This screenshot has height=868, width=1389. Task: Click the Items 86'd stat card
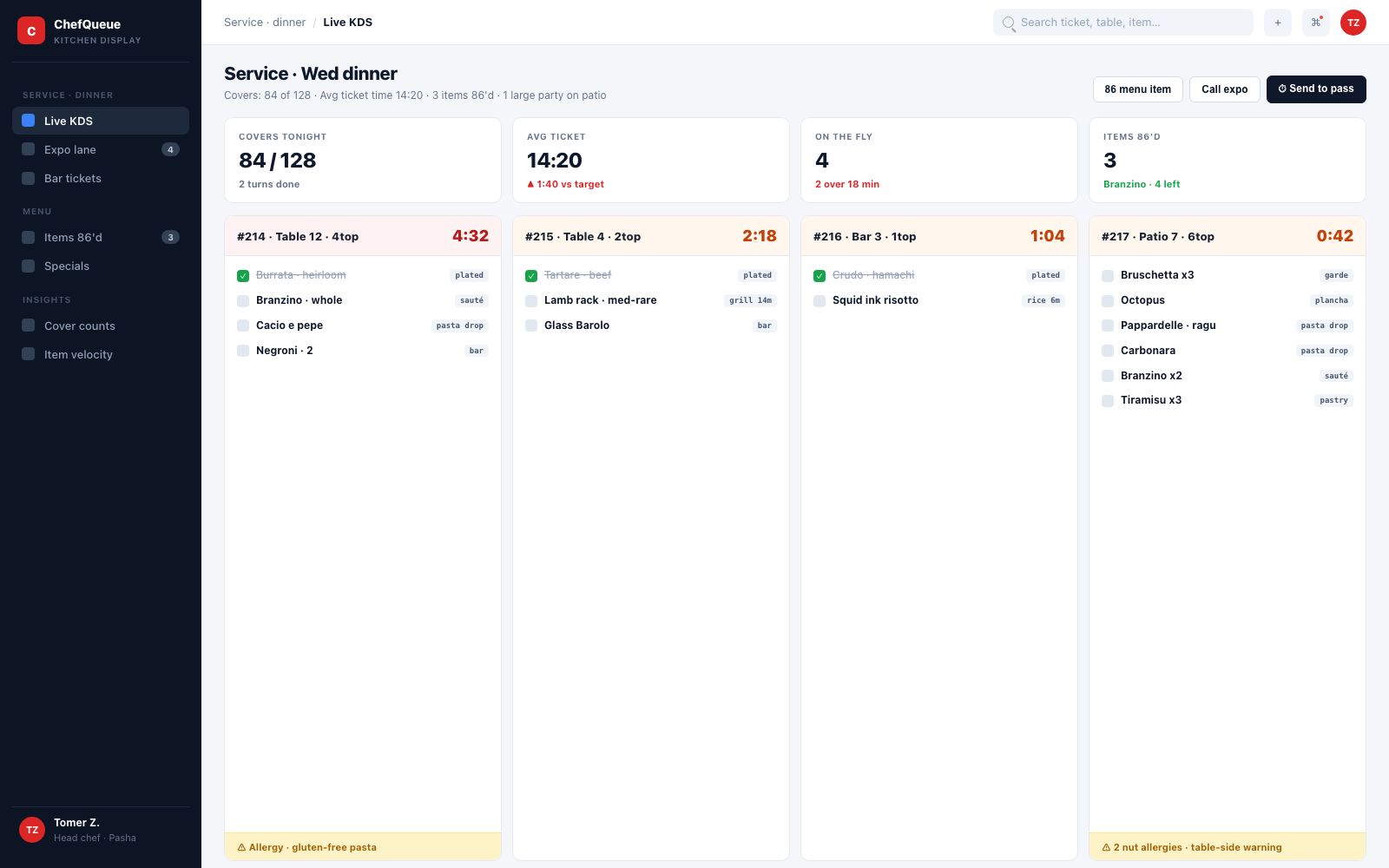coord(1228,161)
